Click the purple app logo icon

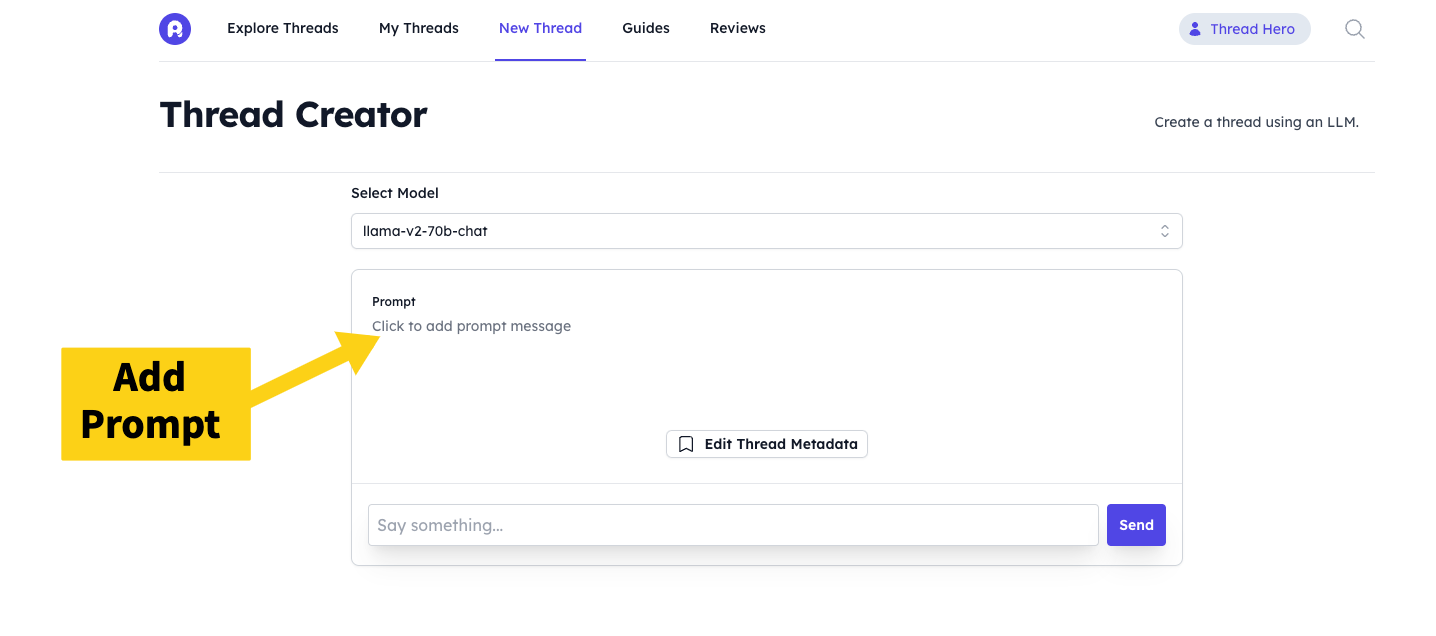(174, 29)
